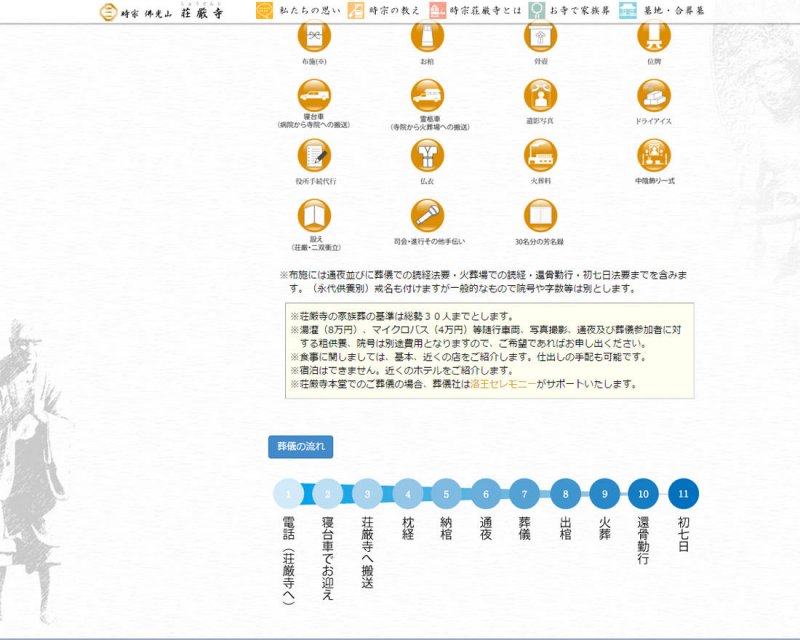Screen dimensions: 800x640
Task: Click the 荘厳寺 temple logo in header
Action: pyautogui.click(x=160, y=12)
